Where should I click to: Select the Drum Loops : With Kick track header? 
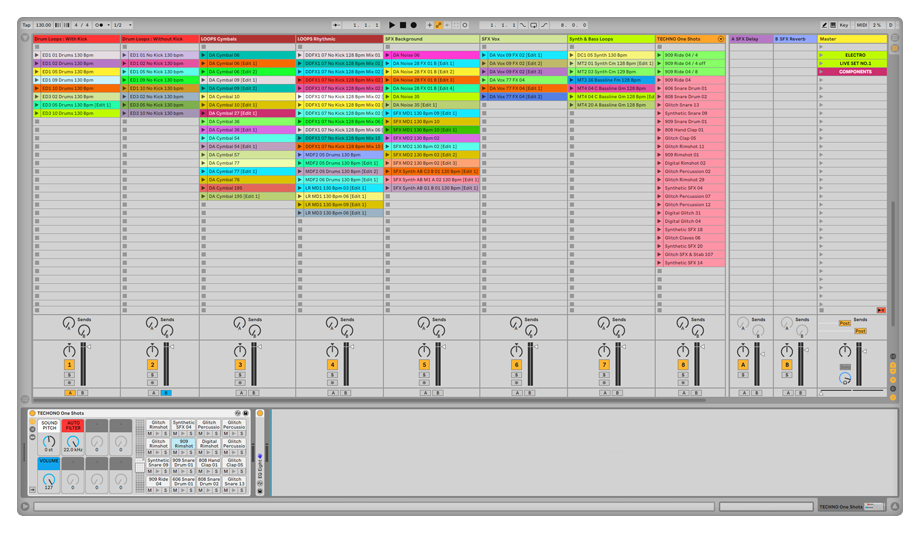pos(76,39)
